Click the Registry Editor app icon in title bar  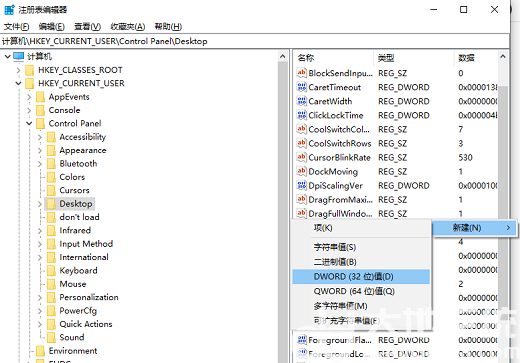(9, 10)
